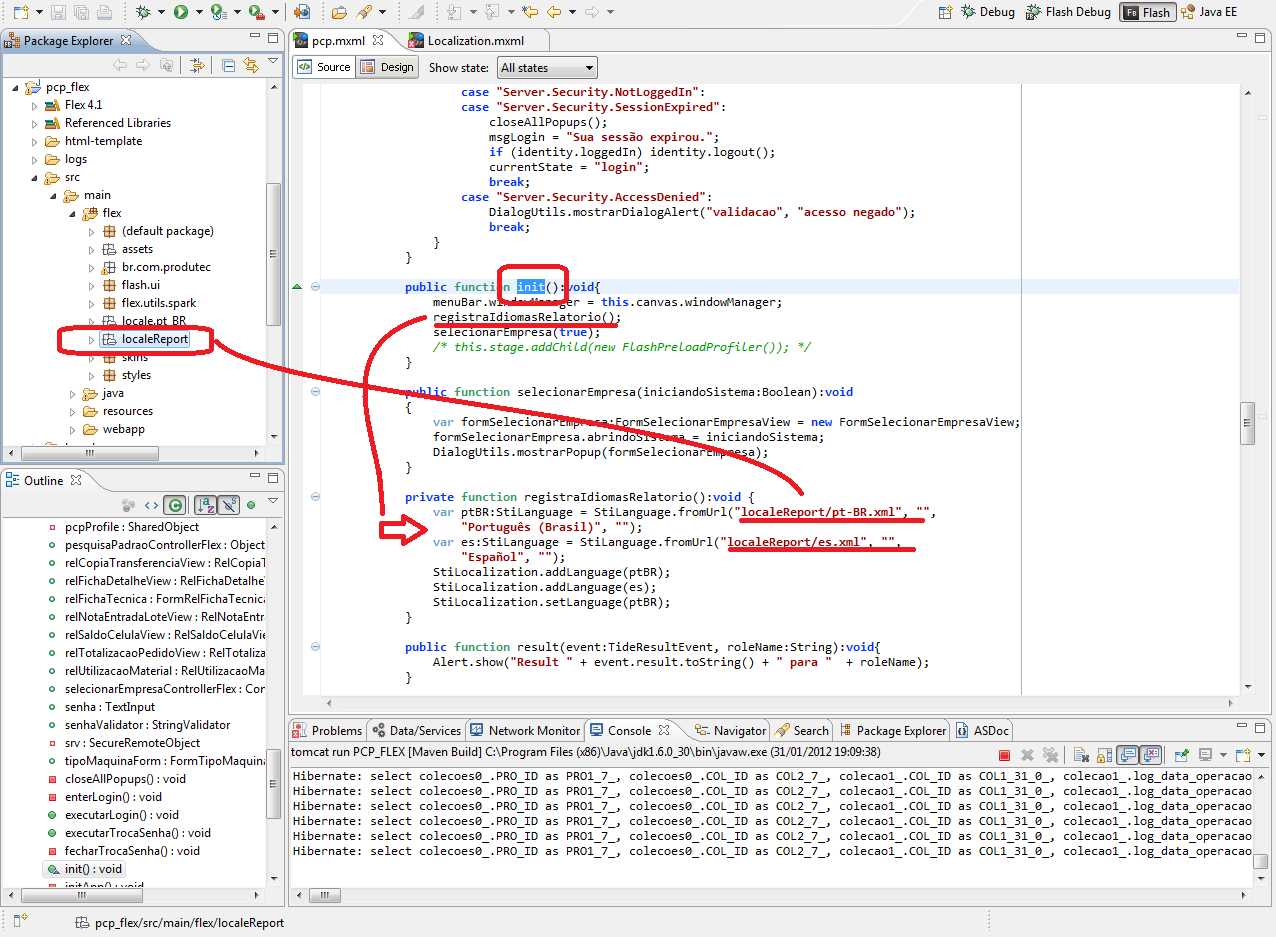Click green dot icon in Outline toolbar
The image size is (1276, 937).
tap(251, 506)
